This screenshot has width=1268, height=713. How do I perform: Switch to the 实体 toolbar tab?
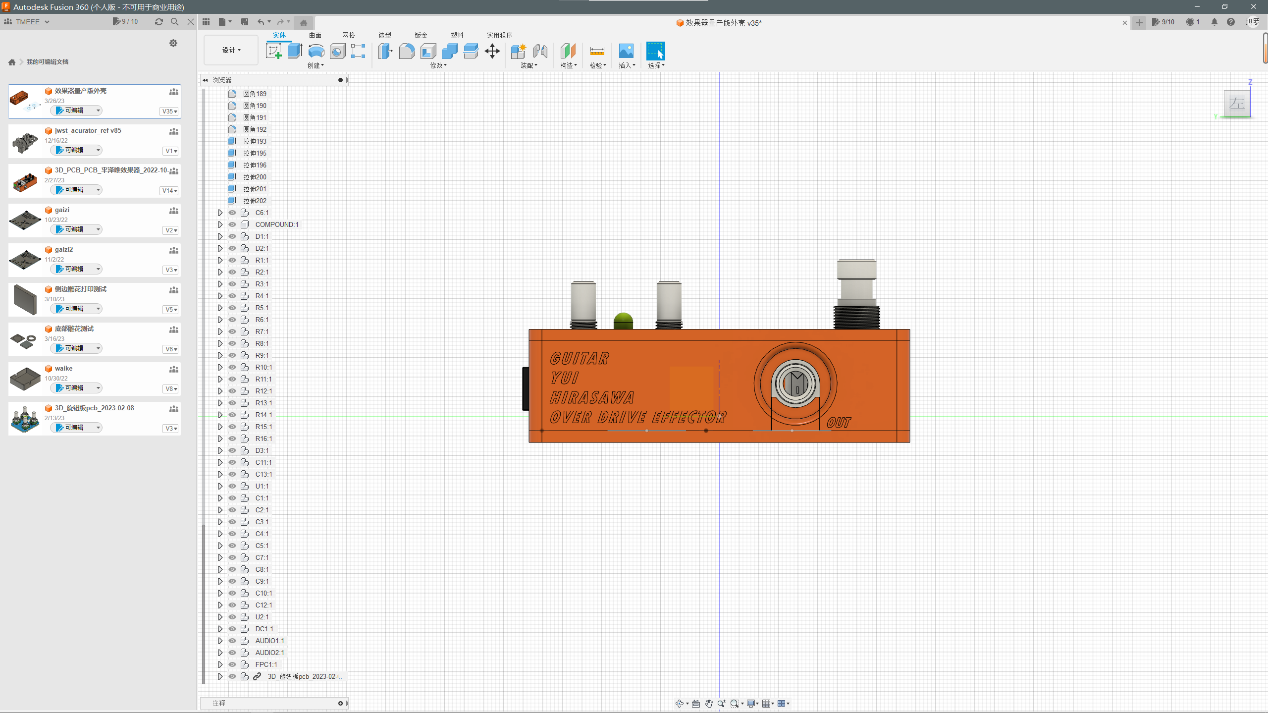point(279,35)
